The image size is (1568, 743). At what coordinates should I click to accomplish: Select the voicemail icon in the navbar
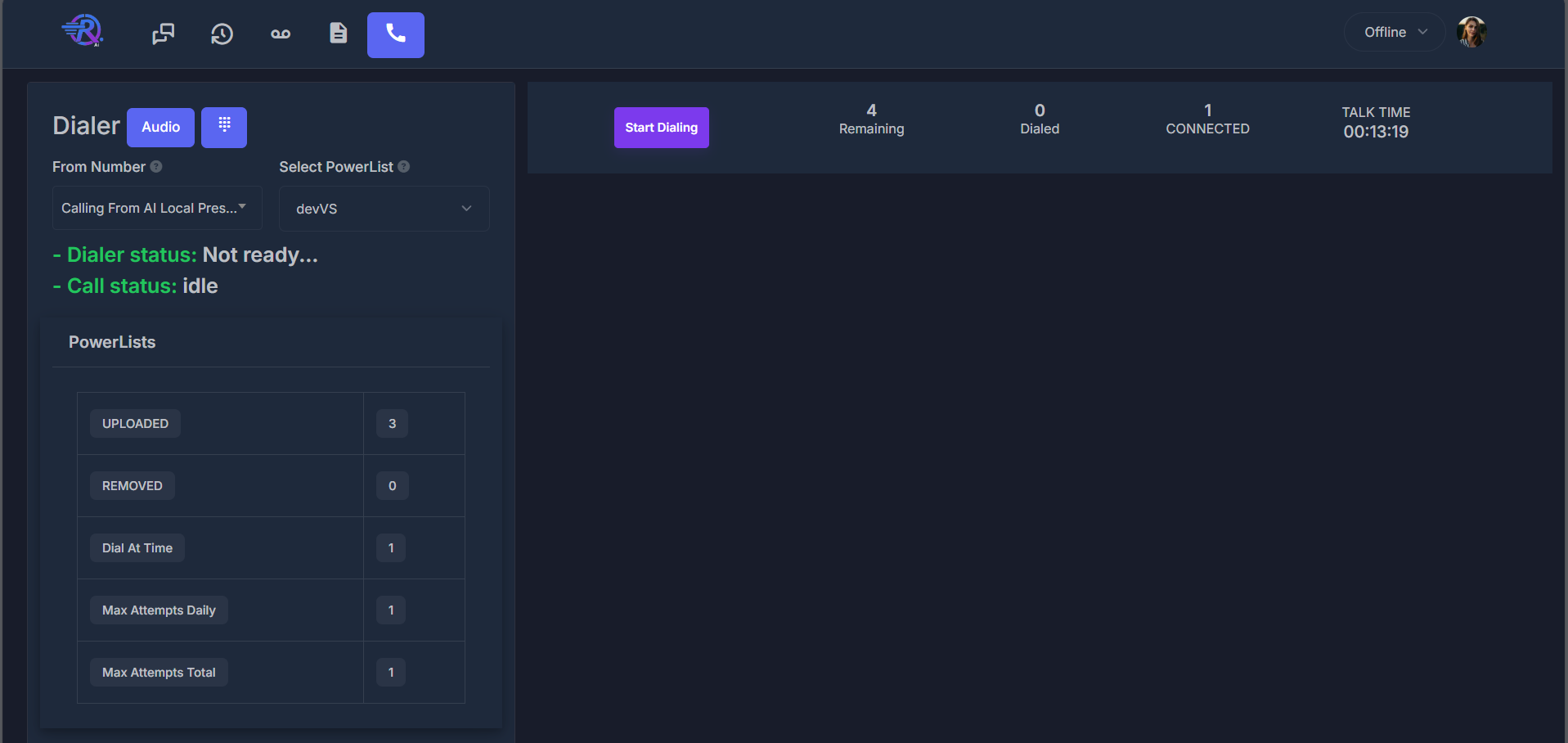[280, 34]
